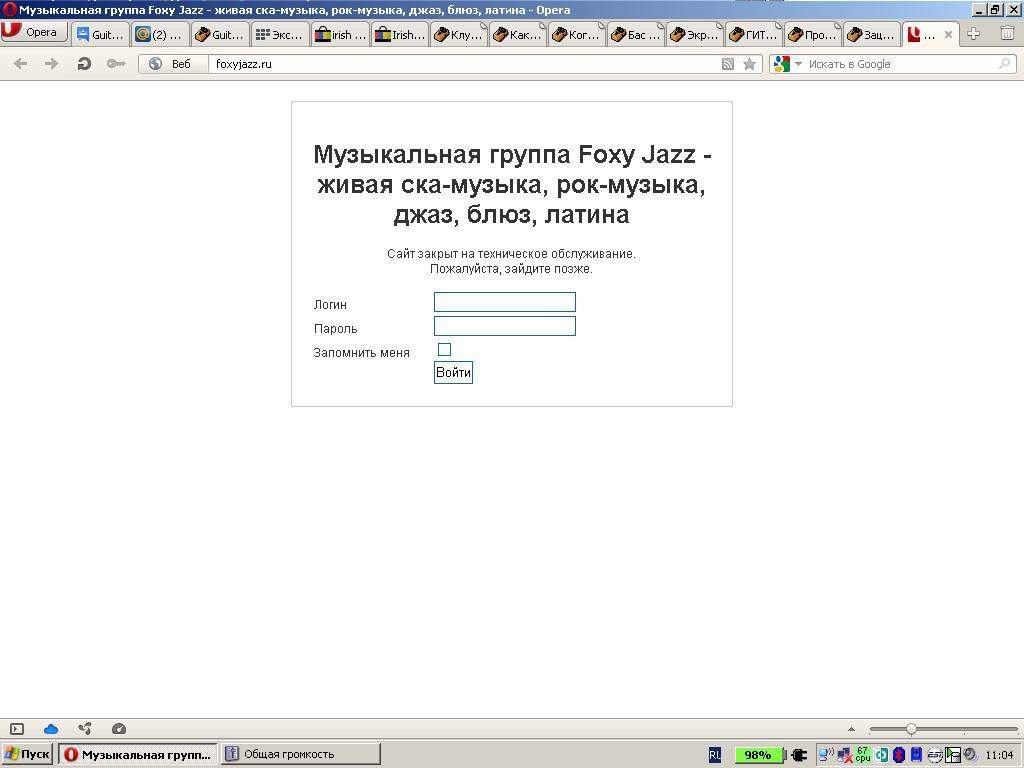Viewport: 1024px width, 768px height.
Task: Bookmark page with the star icon
Action: [749, 64]
